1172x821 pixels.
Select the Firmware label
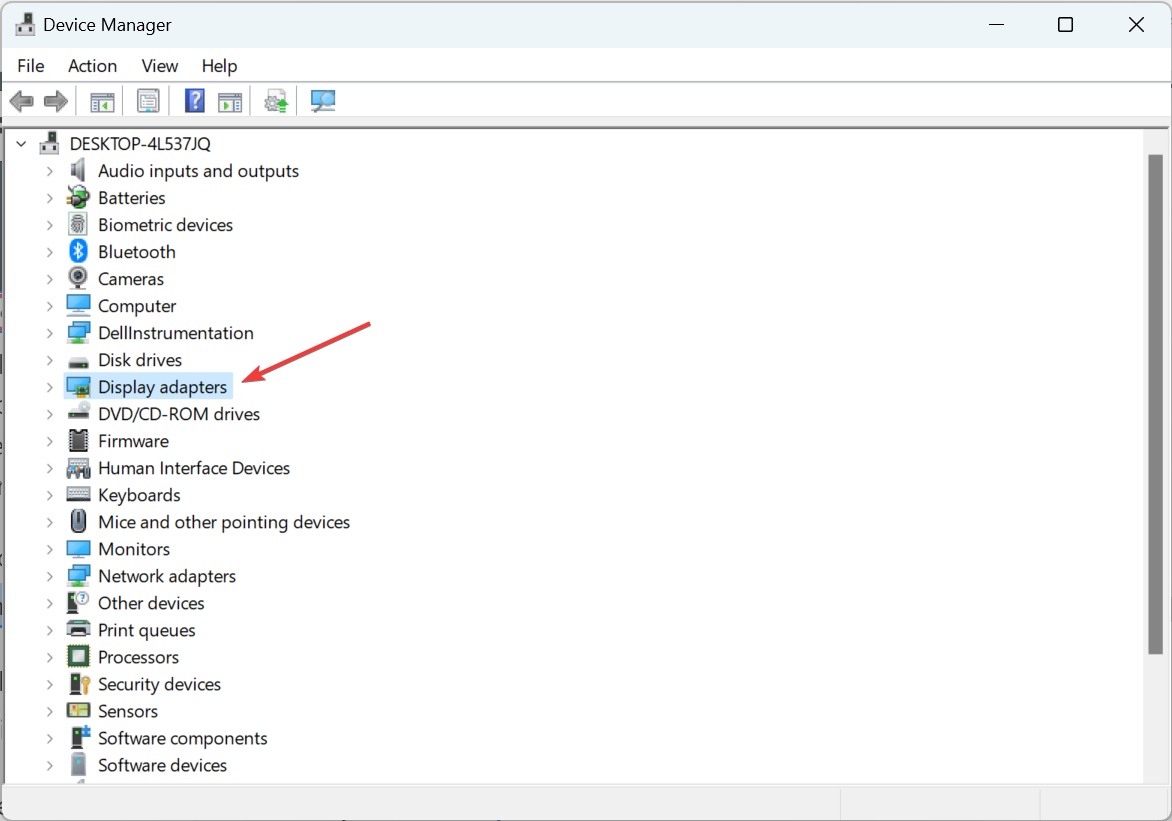click(x=133, y=441)
